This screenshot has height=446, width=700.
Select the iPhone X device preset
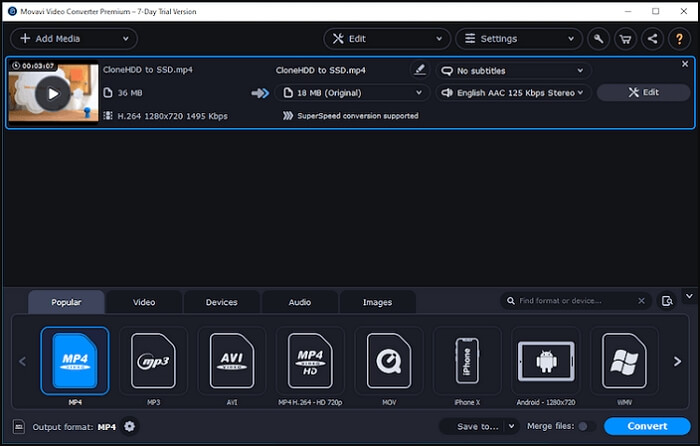(466, 358)
